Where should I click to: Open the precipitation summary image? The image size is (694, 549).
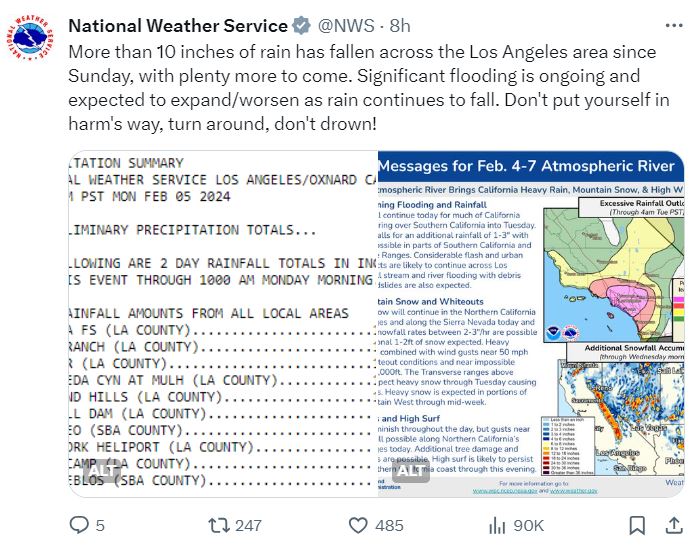tap(223, 324)
